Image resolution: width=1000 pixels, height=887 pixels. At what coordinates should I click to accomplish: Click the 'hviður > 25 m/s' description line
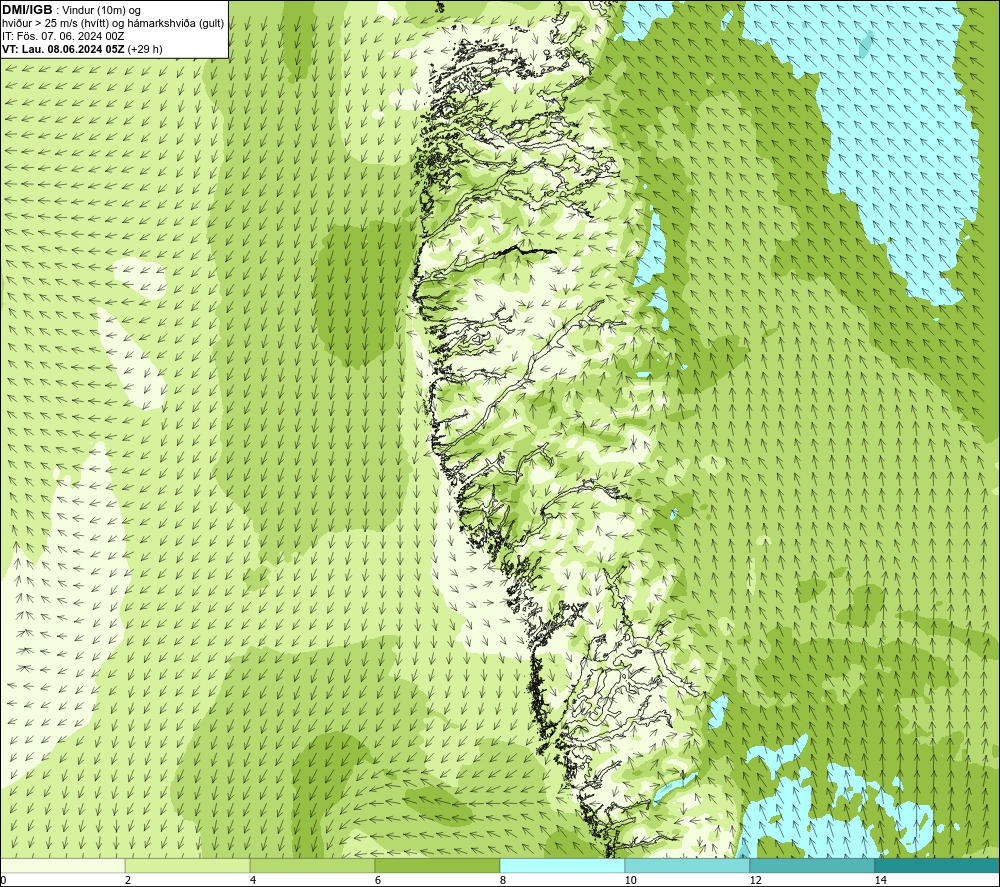113,24
